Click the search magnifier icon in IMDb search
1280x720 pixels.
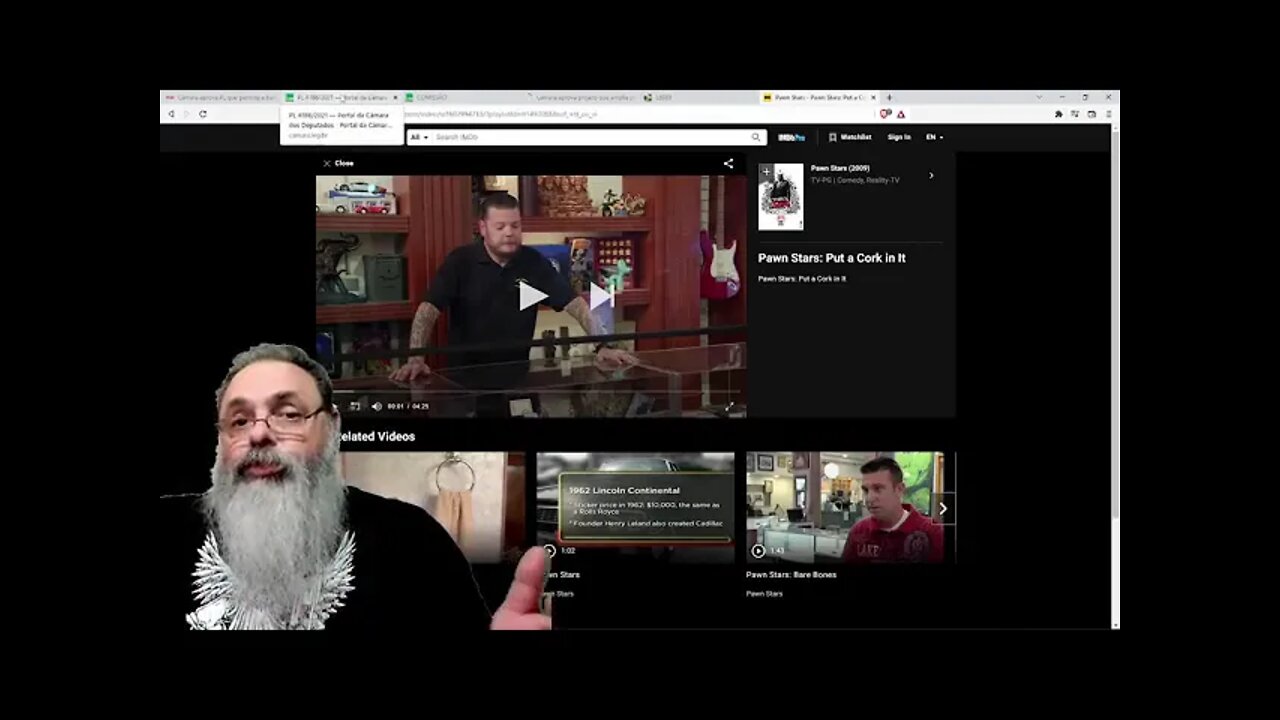756,137
